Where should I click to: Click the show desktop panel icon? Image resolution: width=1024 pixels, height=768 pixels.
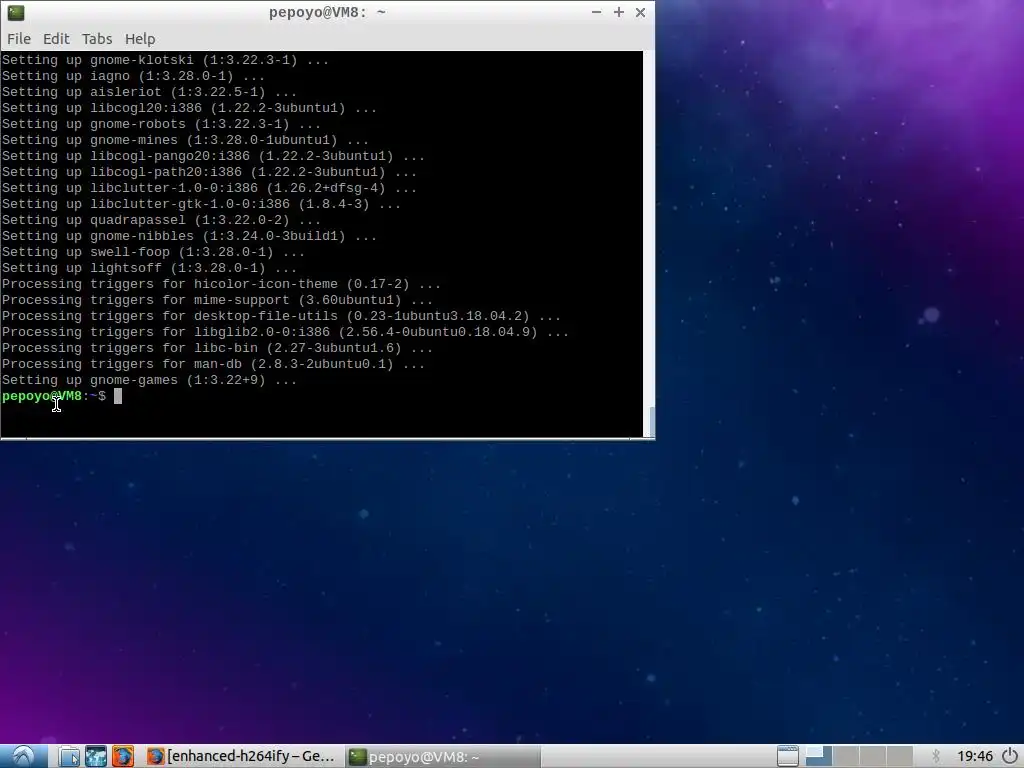coord(788,756)
